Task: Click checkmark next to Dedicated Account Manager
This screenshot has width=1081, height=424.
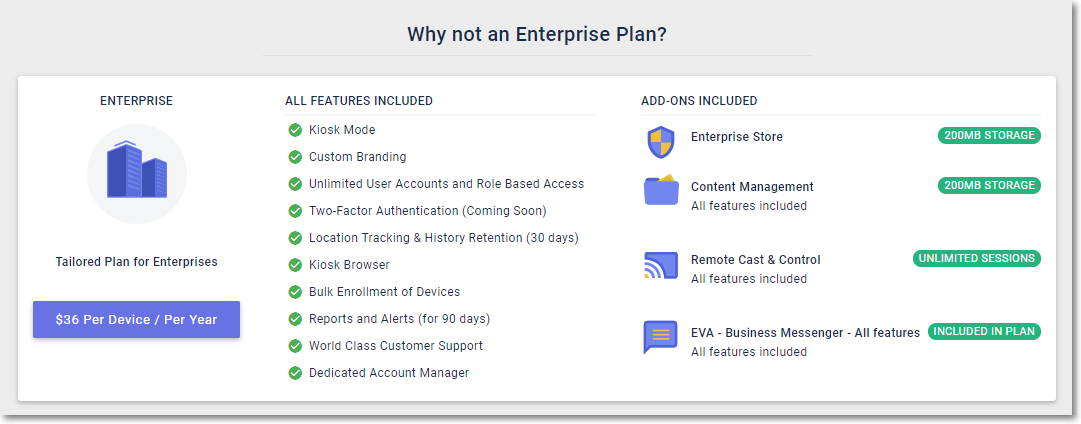Action: [295, 373]
